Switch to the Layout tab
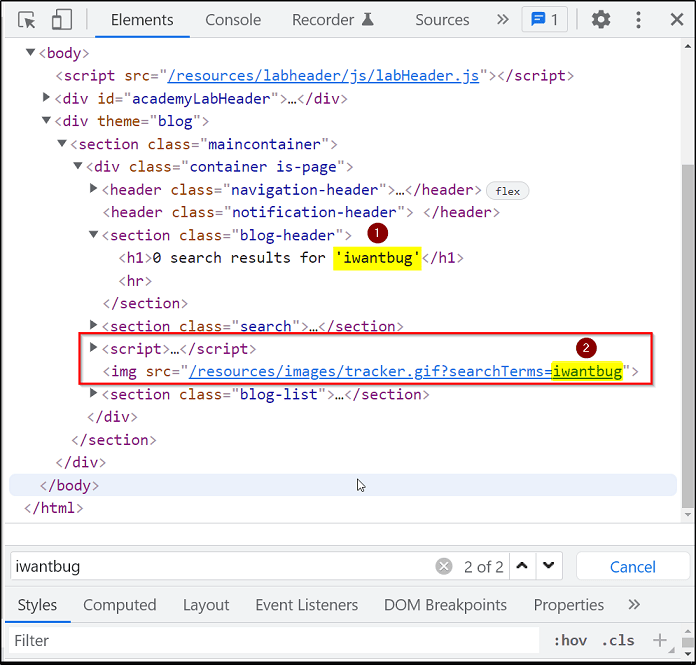Image resolution: width=696 pixels, height=665 pixels. [x=206, y=605]
